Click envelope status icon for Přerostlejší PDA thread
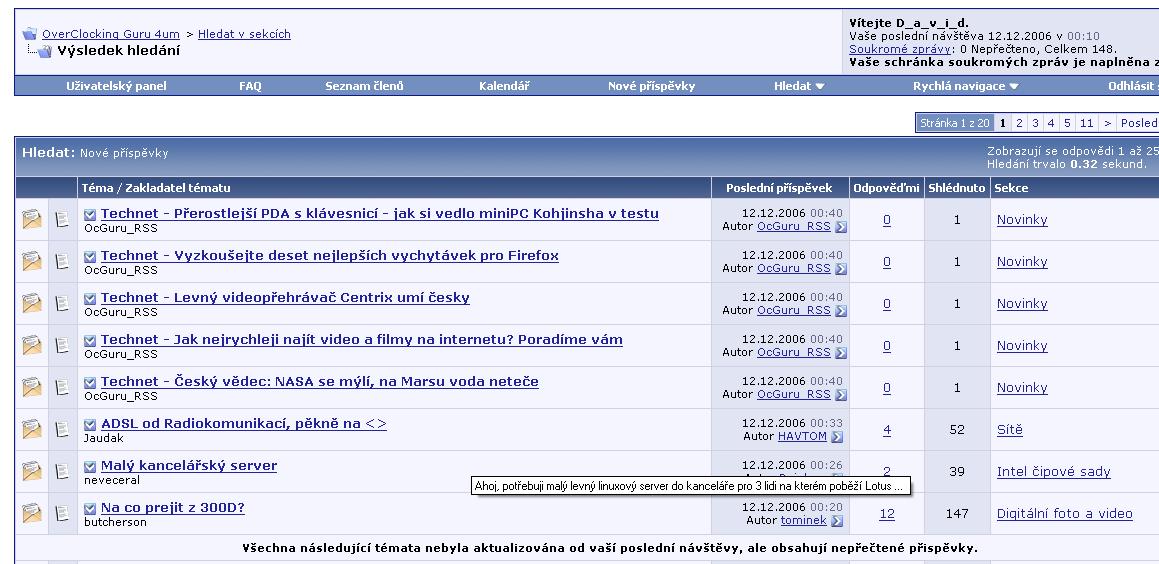 (x=32, y=220)
